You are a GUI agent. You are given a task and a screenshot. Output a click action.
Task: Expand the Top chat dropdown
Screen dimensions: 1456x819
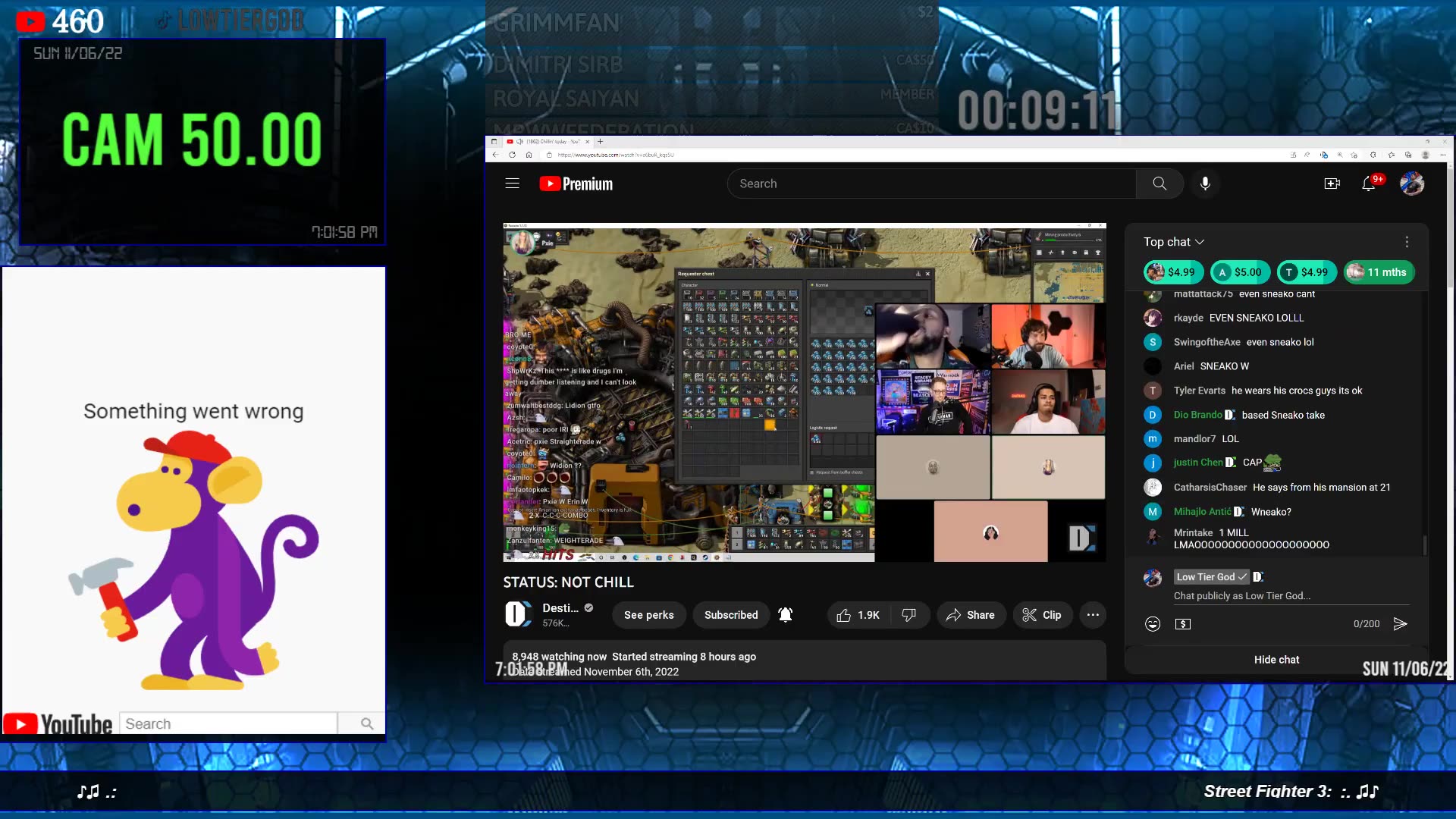click(1174, 242)
